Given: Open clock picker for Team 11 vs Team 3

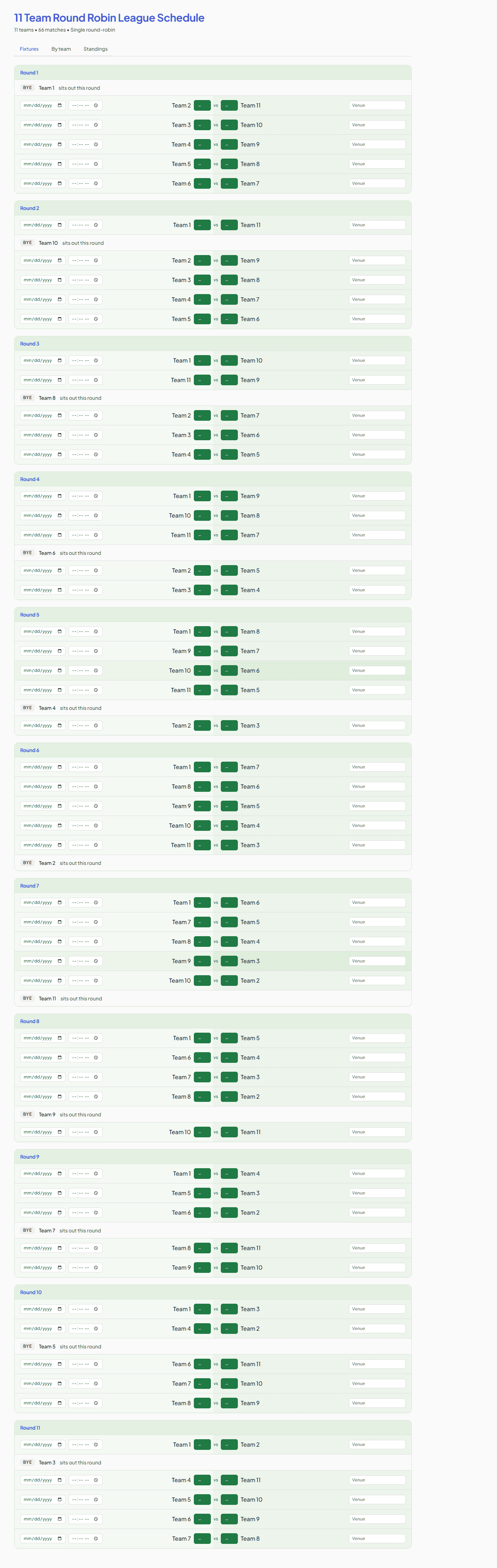Looking at the screenshot, I should pyautogui.click(x=95, y=845).
